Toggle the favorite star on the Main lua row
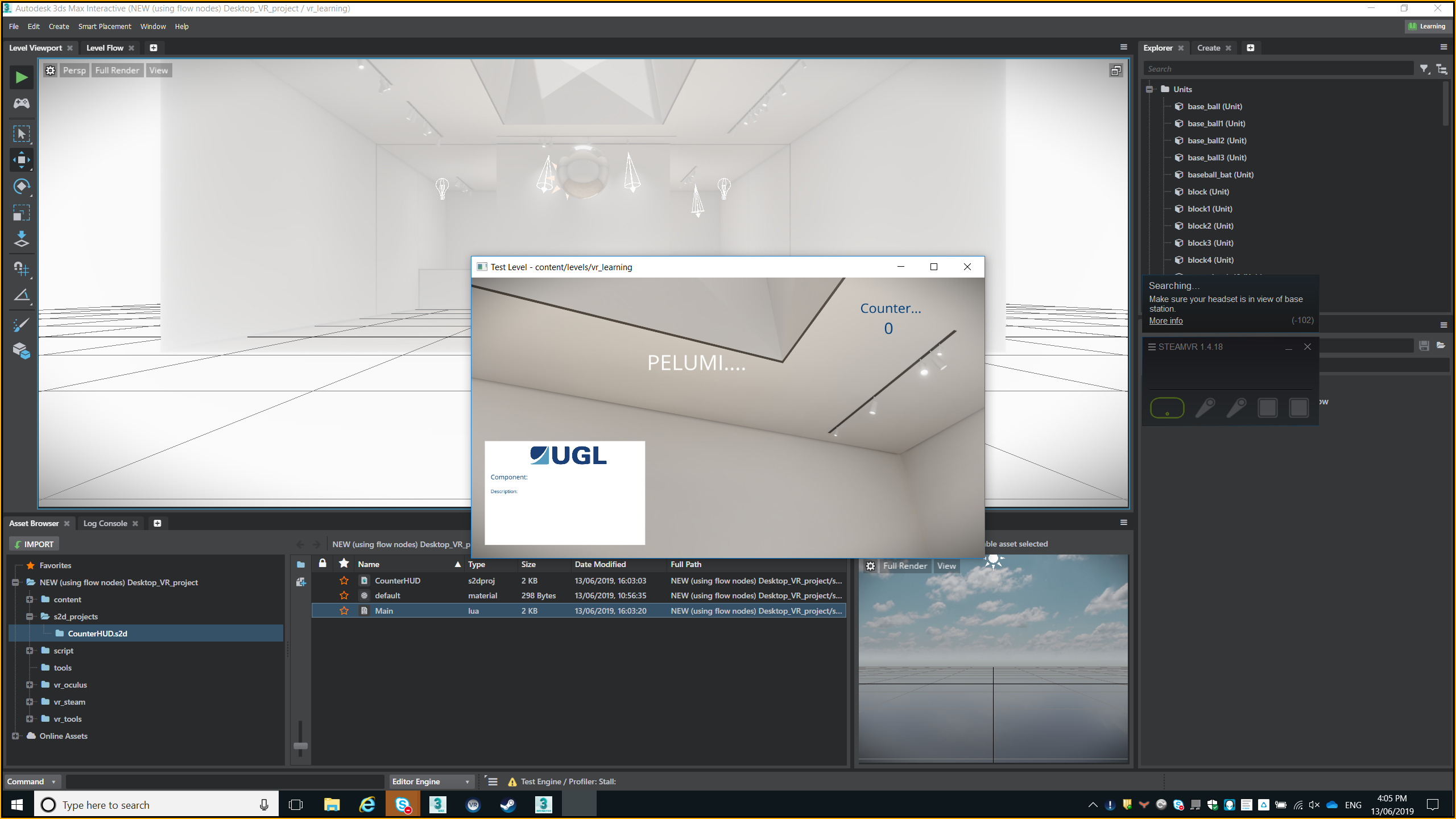 [344, 611]
